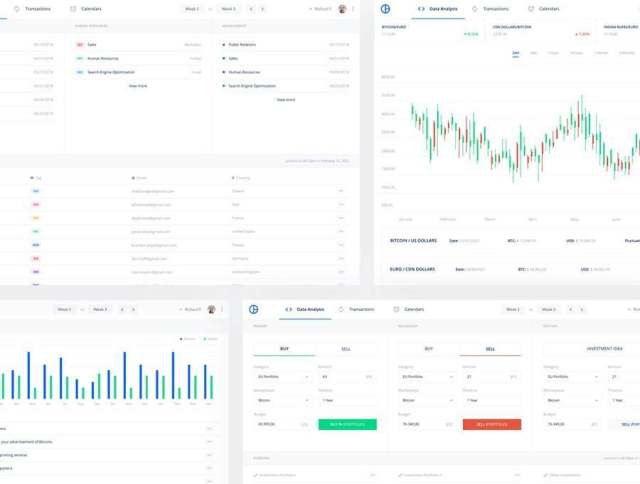This screenshot has width=640, height=484.
Task: Click View more under the Search Engine Optimization tag list
Action: 138,86
